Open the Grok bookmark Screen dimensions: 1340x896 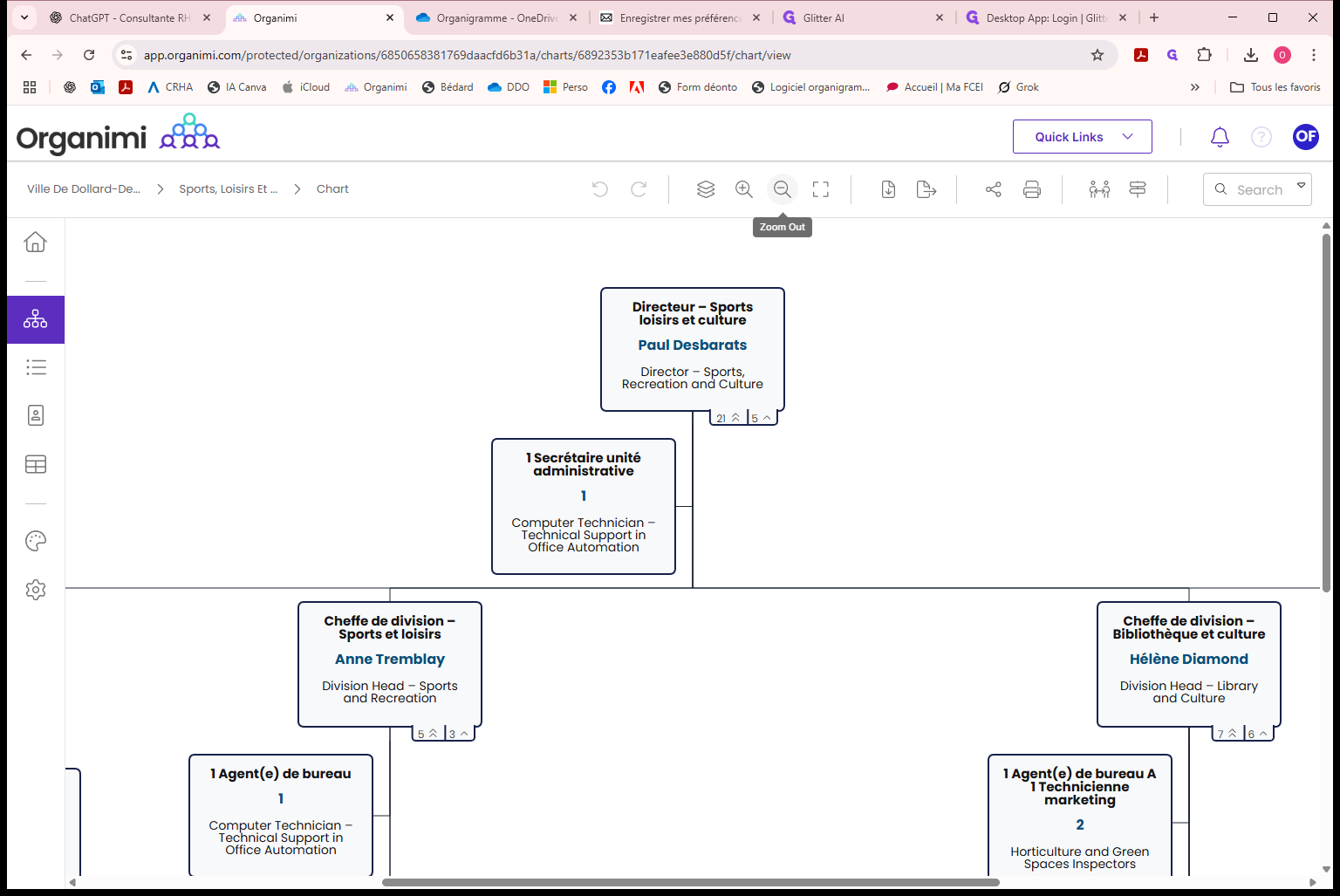(x=1018, y=87)
